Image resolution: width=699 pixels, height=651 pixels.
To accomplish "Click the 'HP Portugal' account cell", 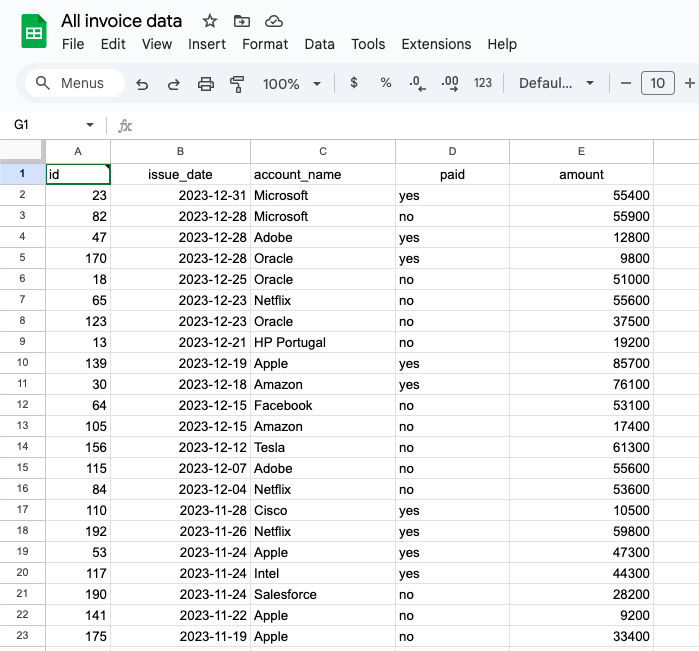I will pyautogui.click(x=323, y=342).
